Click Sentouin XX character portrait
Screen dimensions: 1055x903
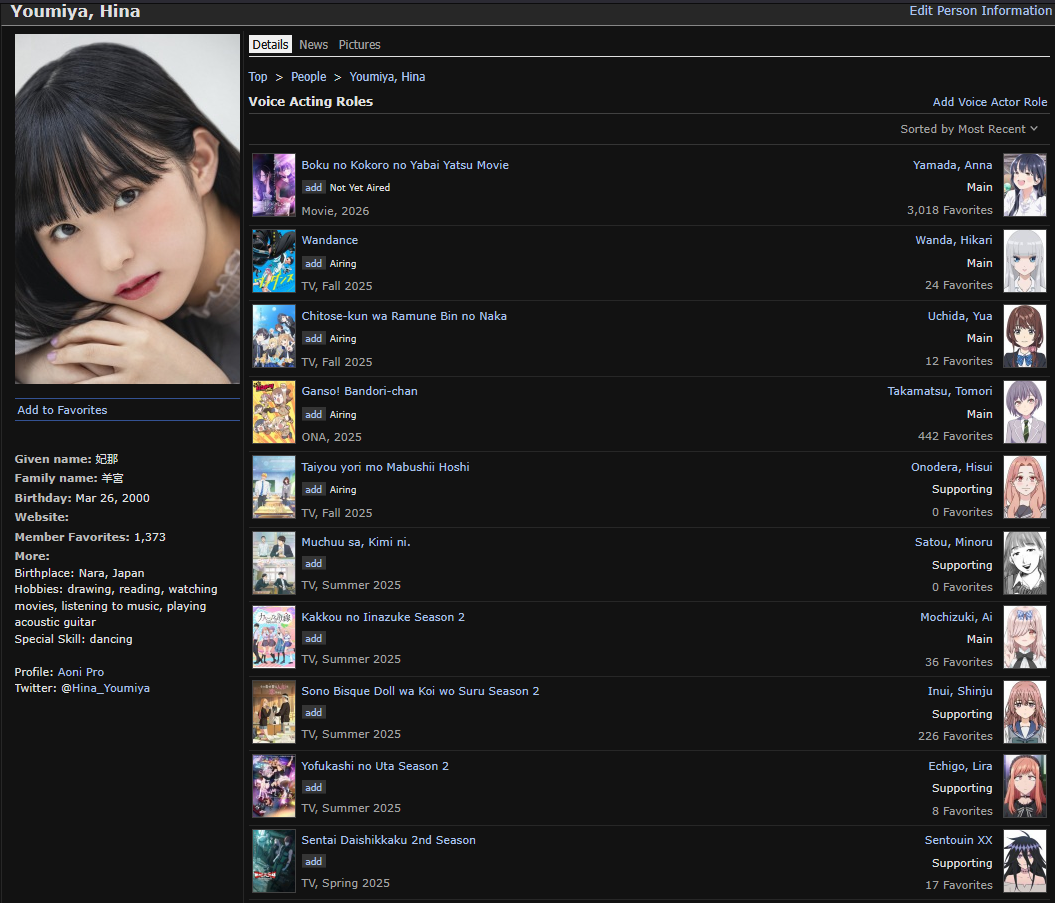(1025, 861)
